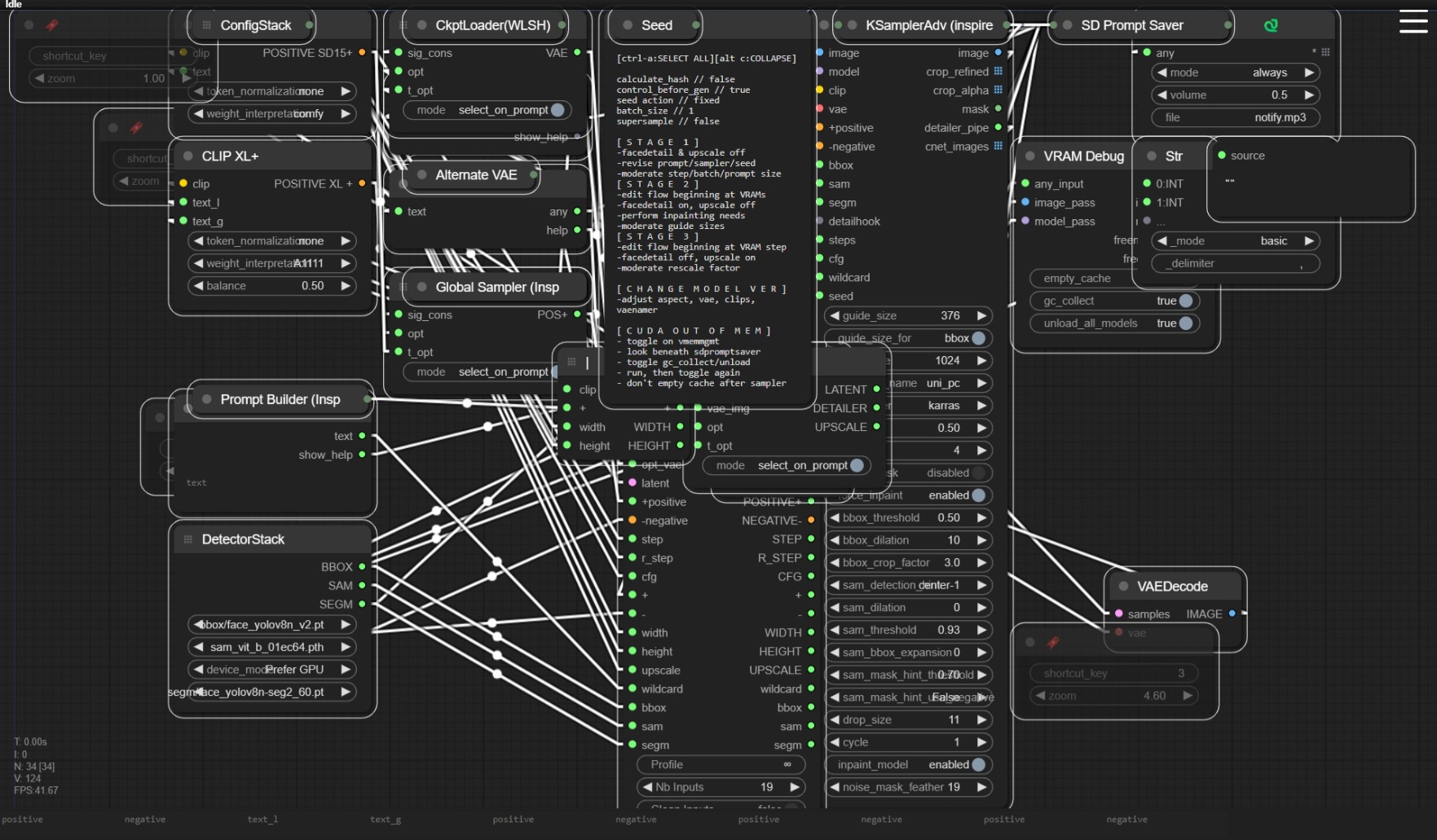Select the KSamplerAdv node title bar
Screen dimensions: 1437x840
(928, 25)
